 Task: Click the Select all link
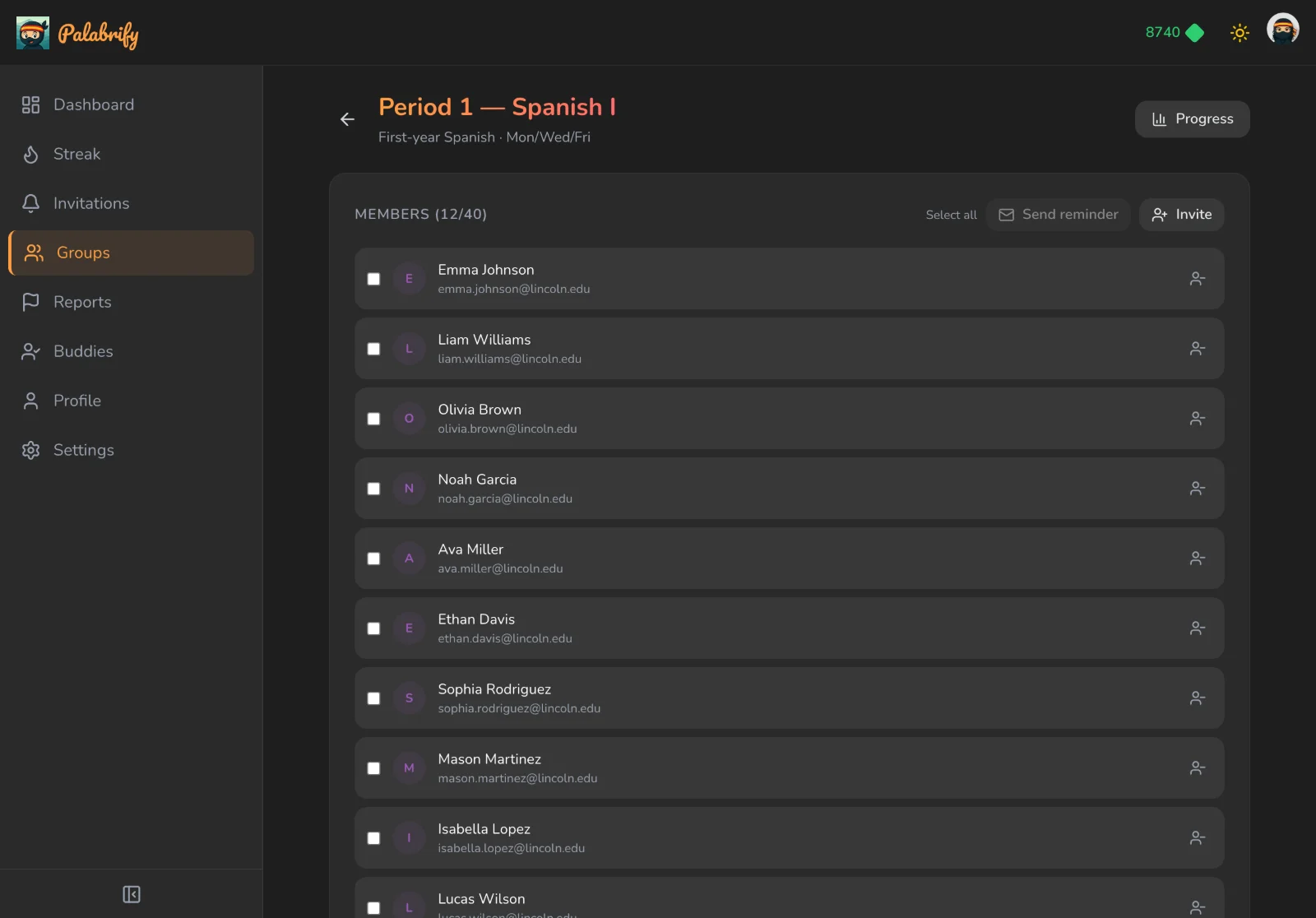click(x=952, y=215)
